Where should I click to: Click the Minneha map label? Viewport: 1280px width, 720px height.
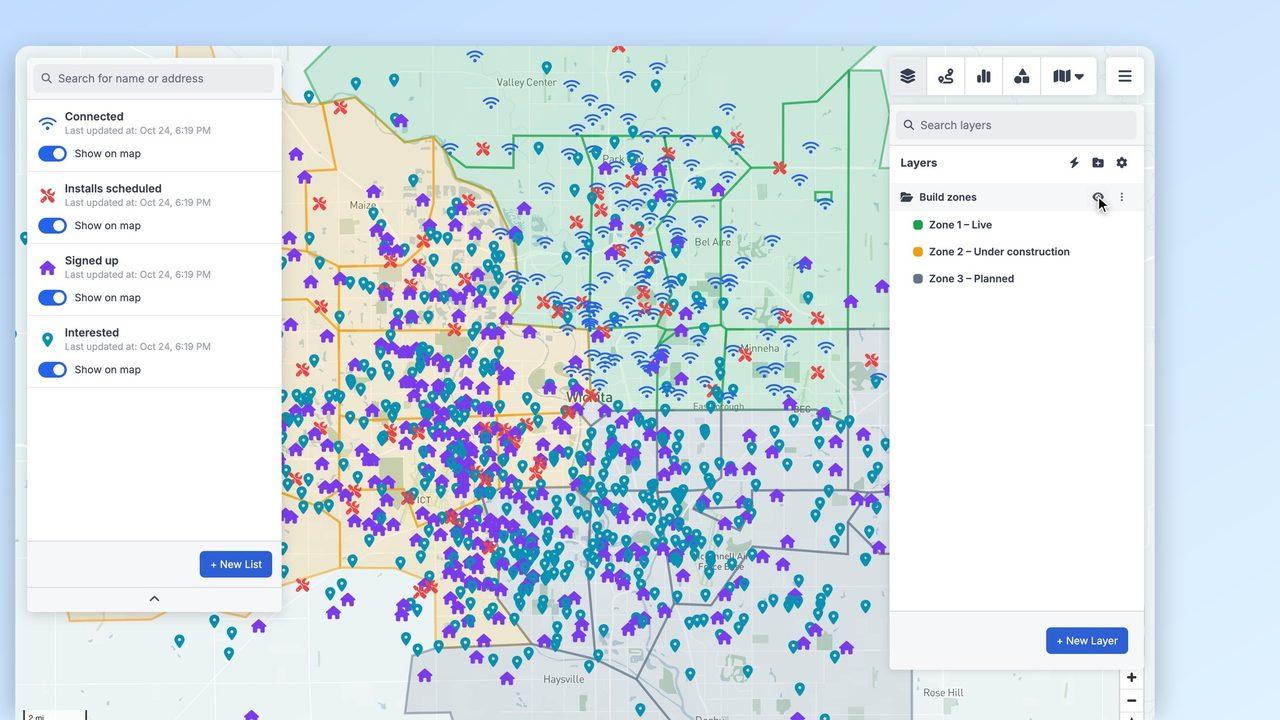click(760, 349)
